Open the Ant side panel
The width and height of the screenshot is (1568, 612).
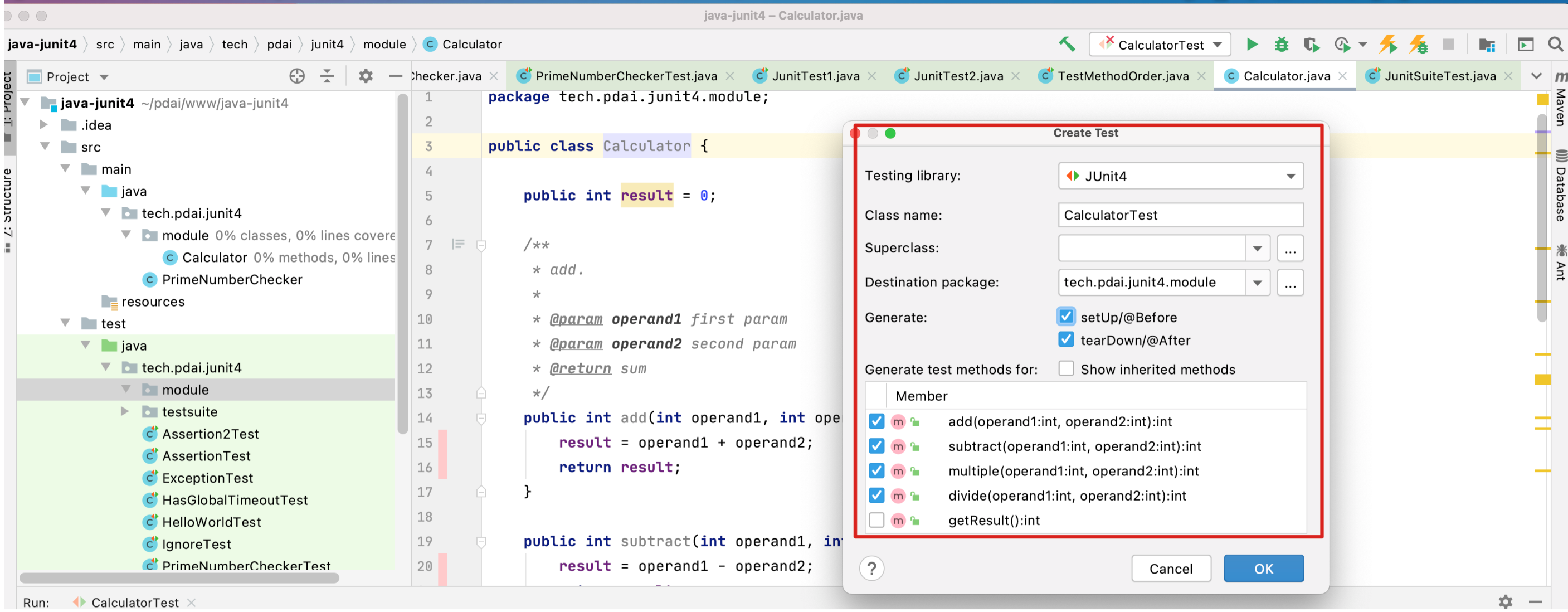pos(1560,262)
